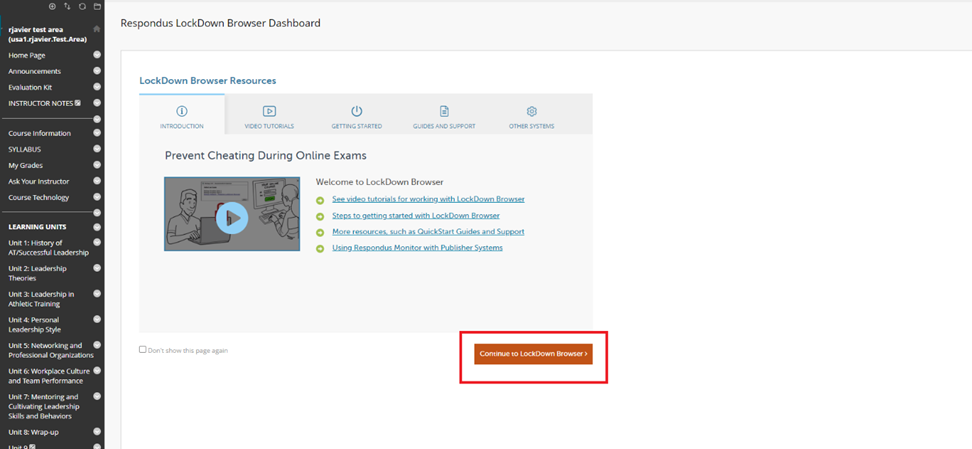Click the Continue to LockDown Browser button
Viewport: 972px width, 449px height.
click(x=533, y=353)
